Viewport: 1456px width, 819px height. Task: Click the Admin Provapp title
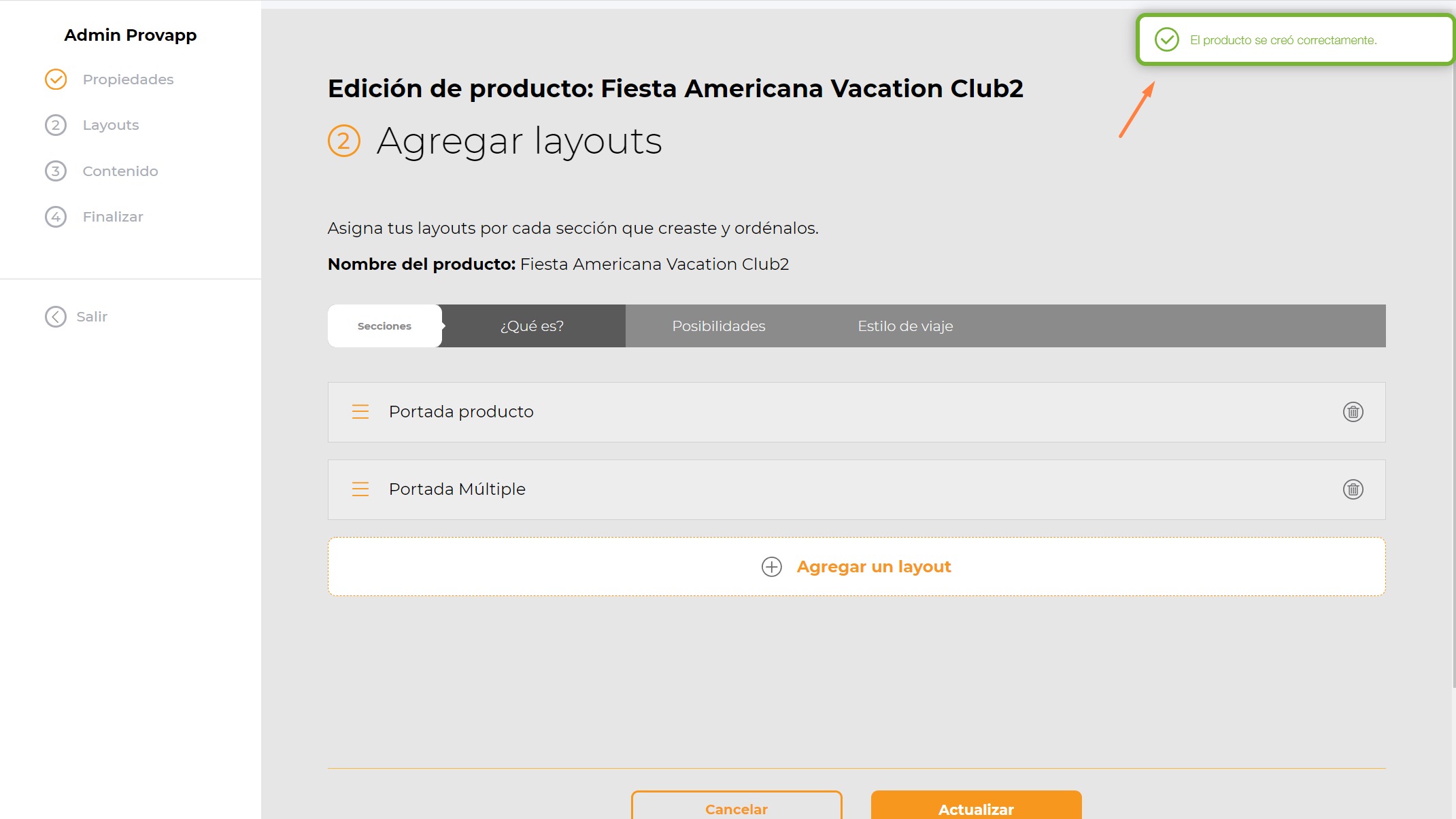click(131, 35)
